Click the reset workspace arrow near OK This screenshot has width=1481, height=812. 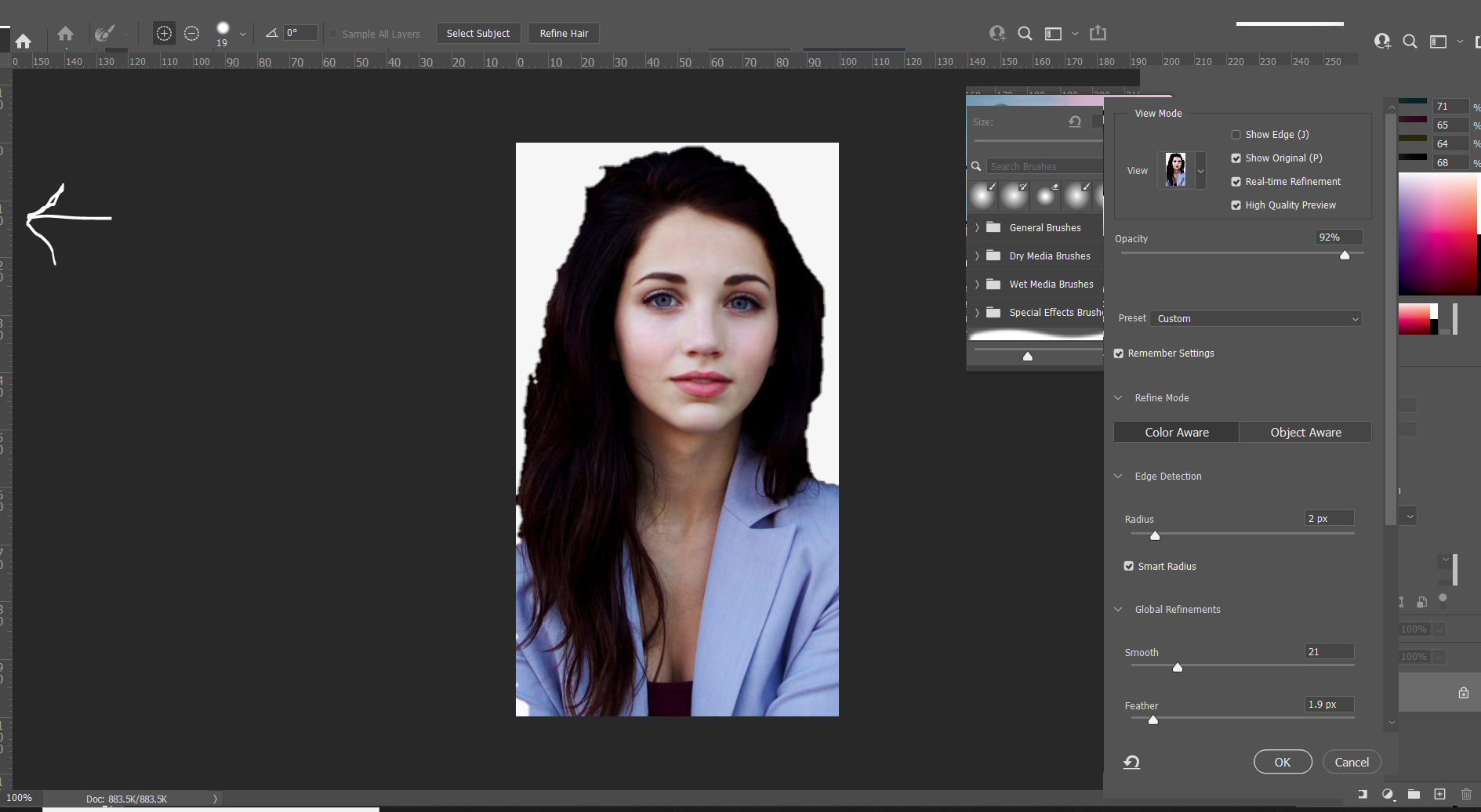click(1131, 762)
